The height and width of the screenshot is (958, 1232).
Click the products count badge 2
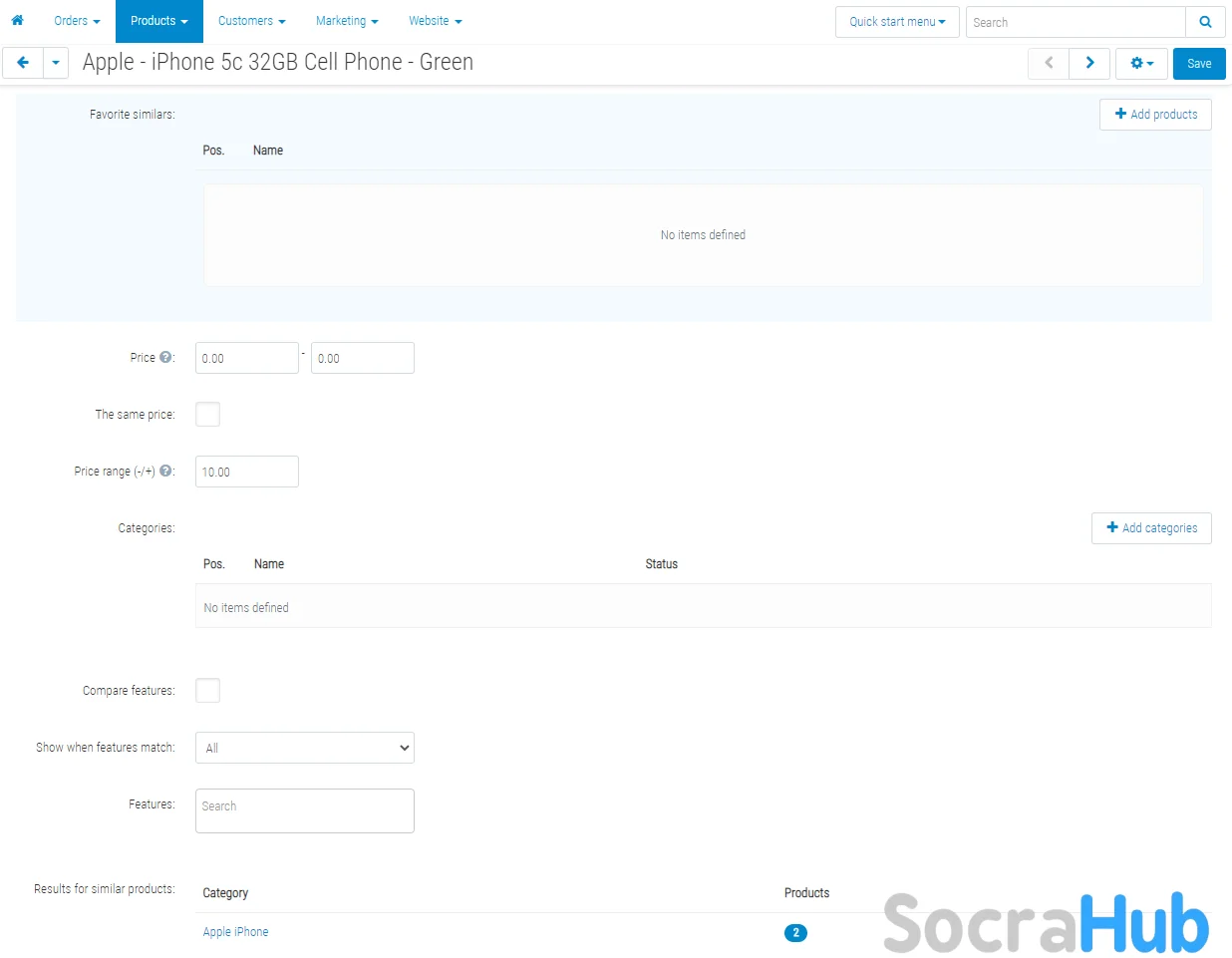coord(795,933)
